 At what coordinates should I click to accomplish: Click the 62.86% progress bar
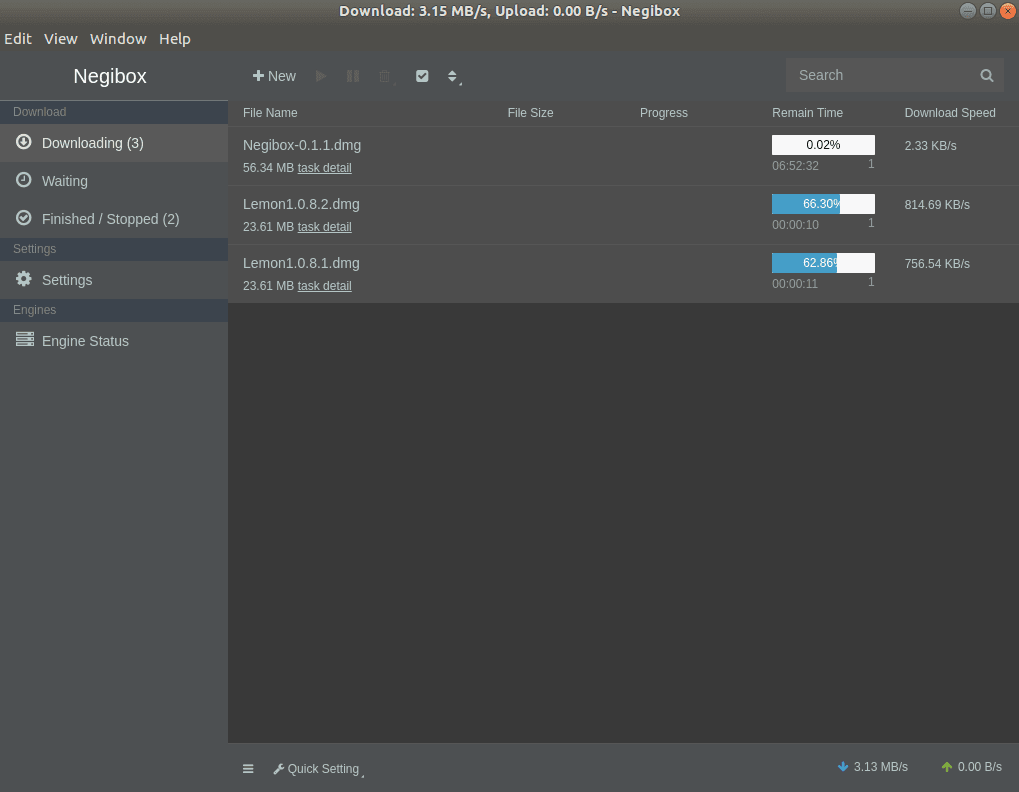(823, 263)
